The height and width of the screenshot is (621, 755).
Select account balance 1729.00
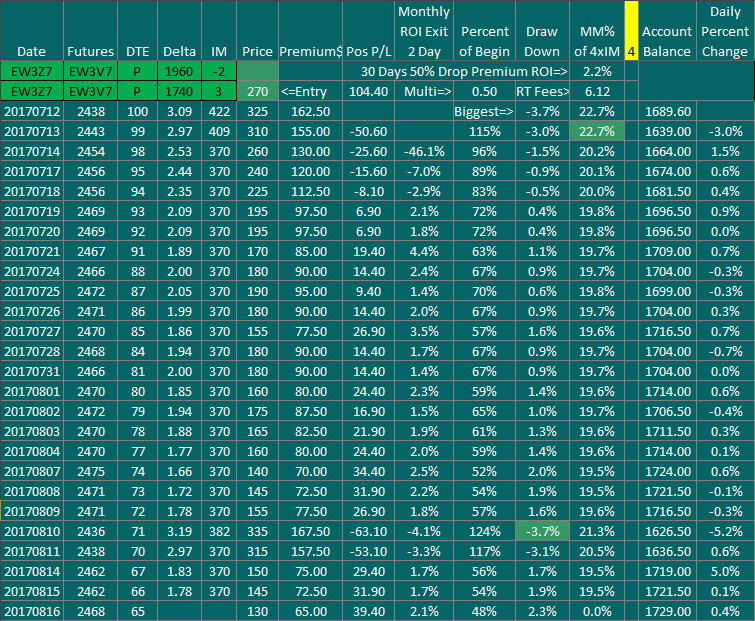click(x=667, y=611)
